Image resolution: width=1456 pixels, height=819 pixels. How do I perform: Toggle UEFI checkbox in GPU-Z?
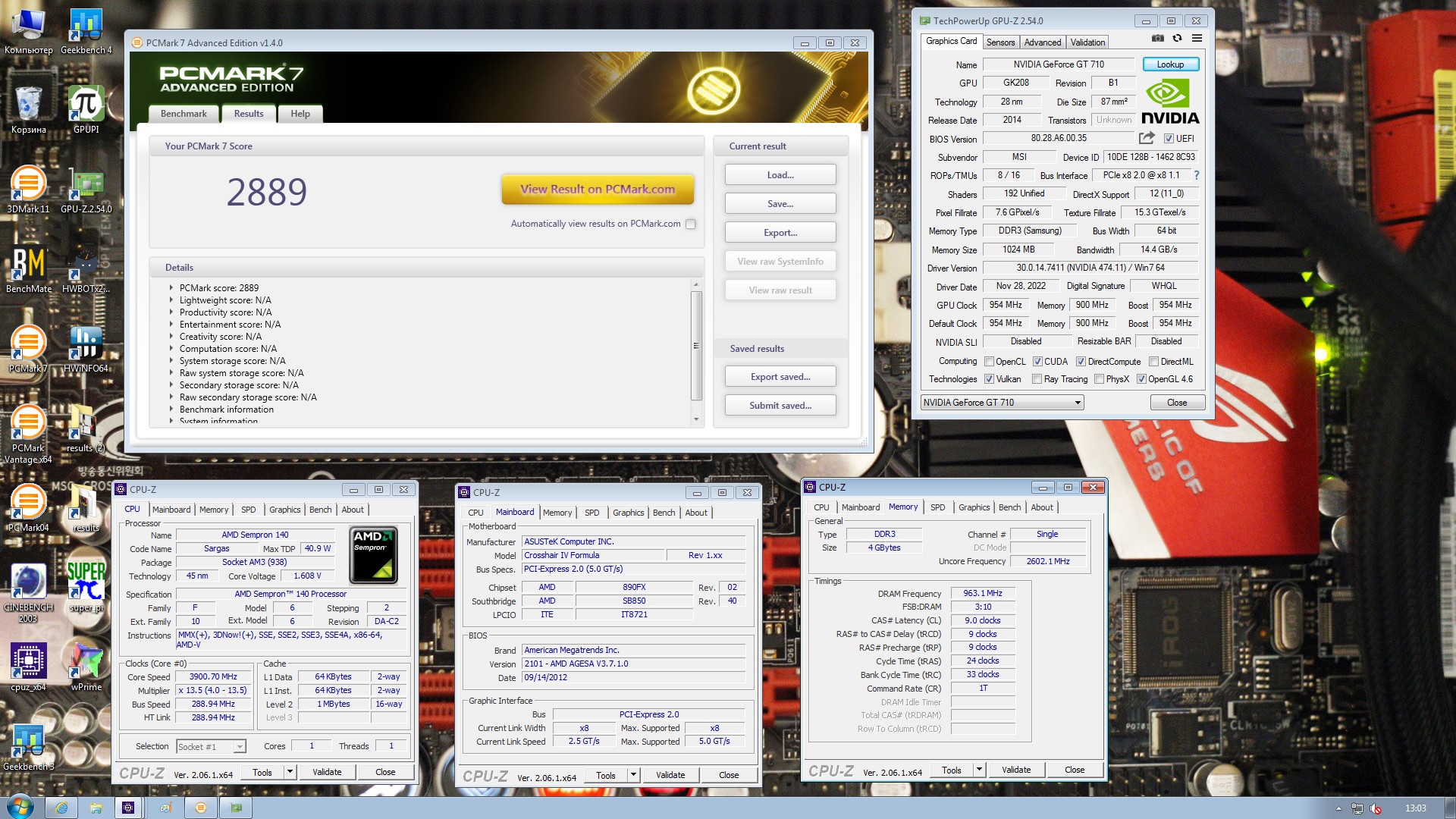tap(1169, 139)
